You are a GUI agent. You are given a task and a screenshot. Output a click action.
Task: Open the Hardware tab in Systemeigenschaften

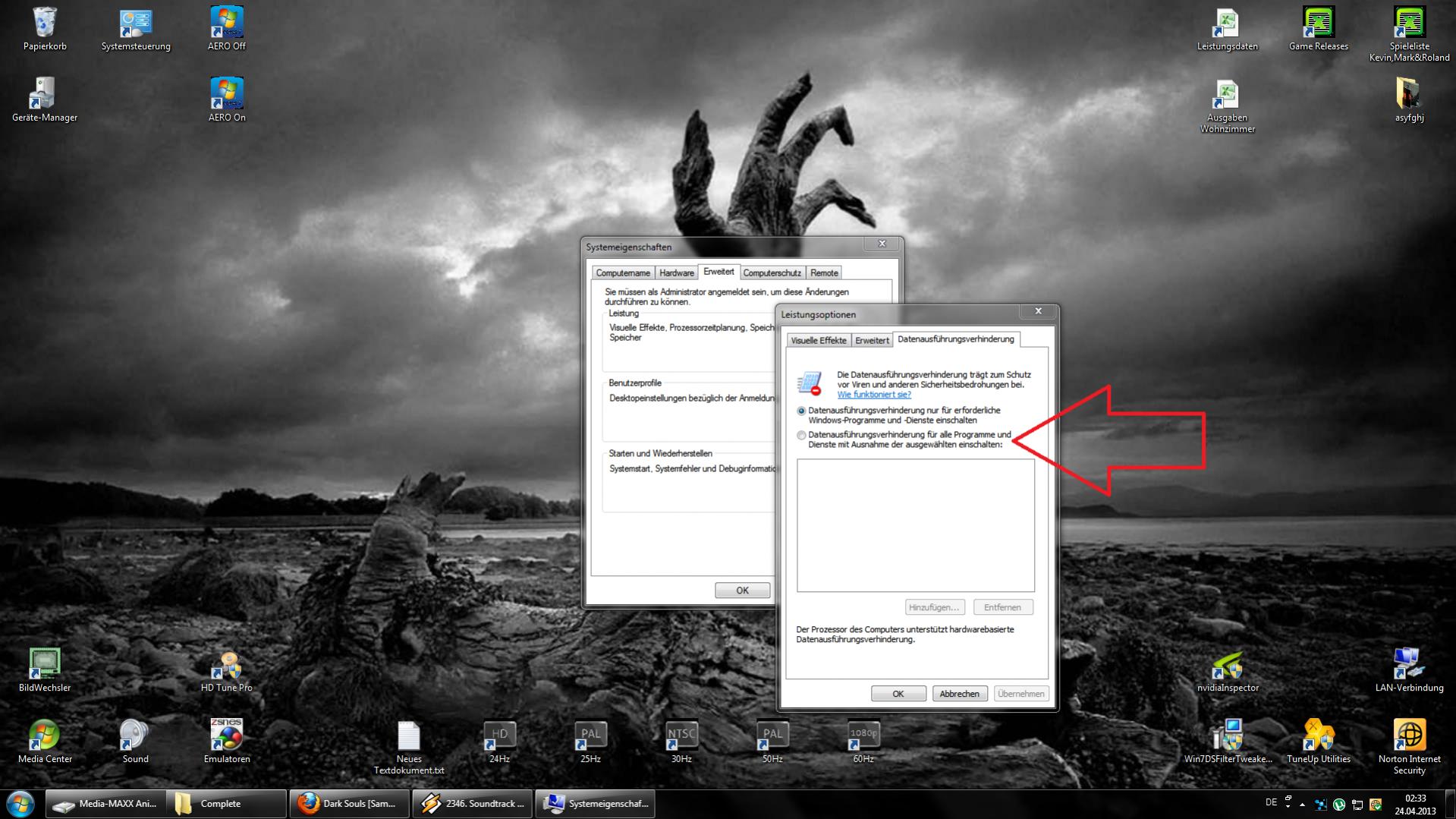(676, 272)
